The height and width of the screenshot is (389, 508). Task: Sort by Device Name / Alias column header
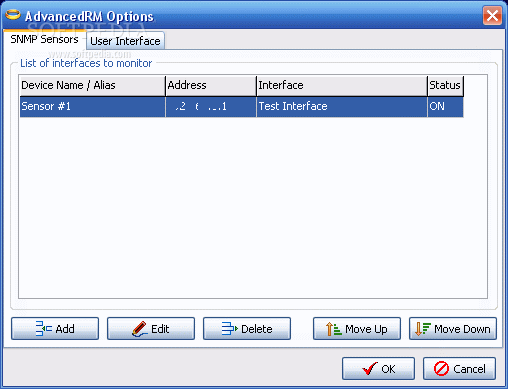[x=92, y=85]
